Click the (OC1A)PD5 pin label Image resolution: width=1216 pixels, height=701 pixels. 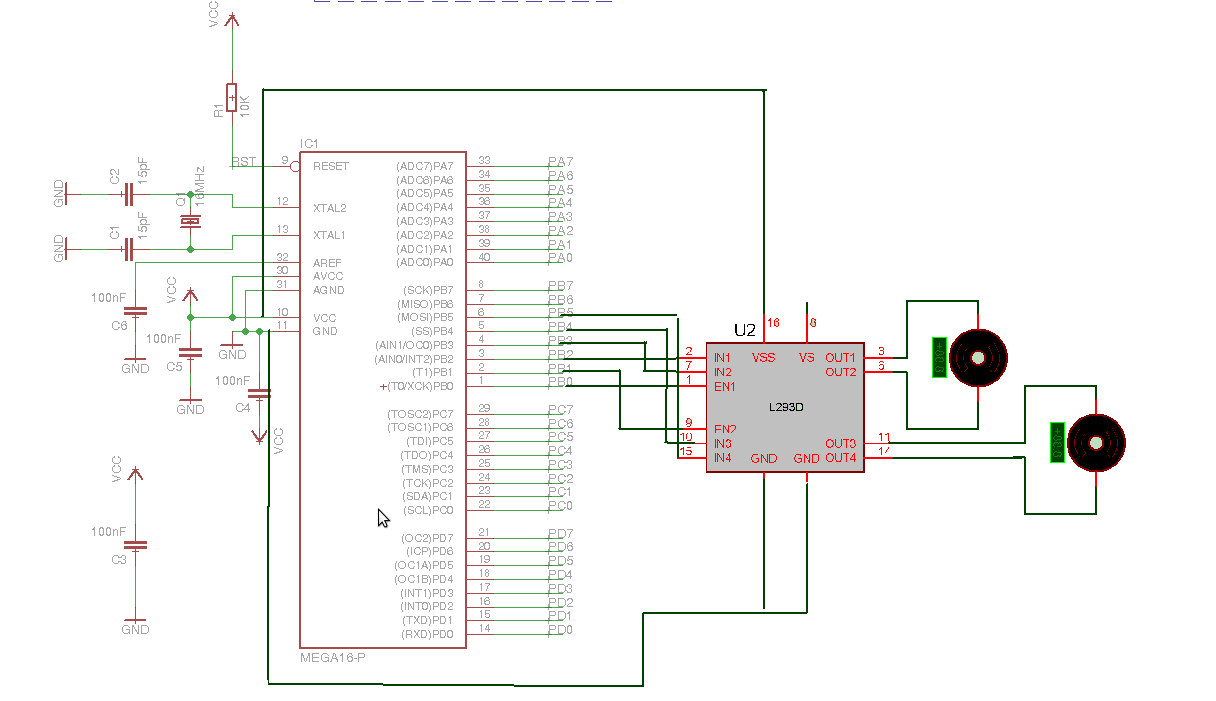coord(424,565)
